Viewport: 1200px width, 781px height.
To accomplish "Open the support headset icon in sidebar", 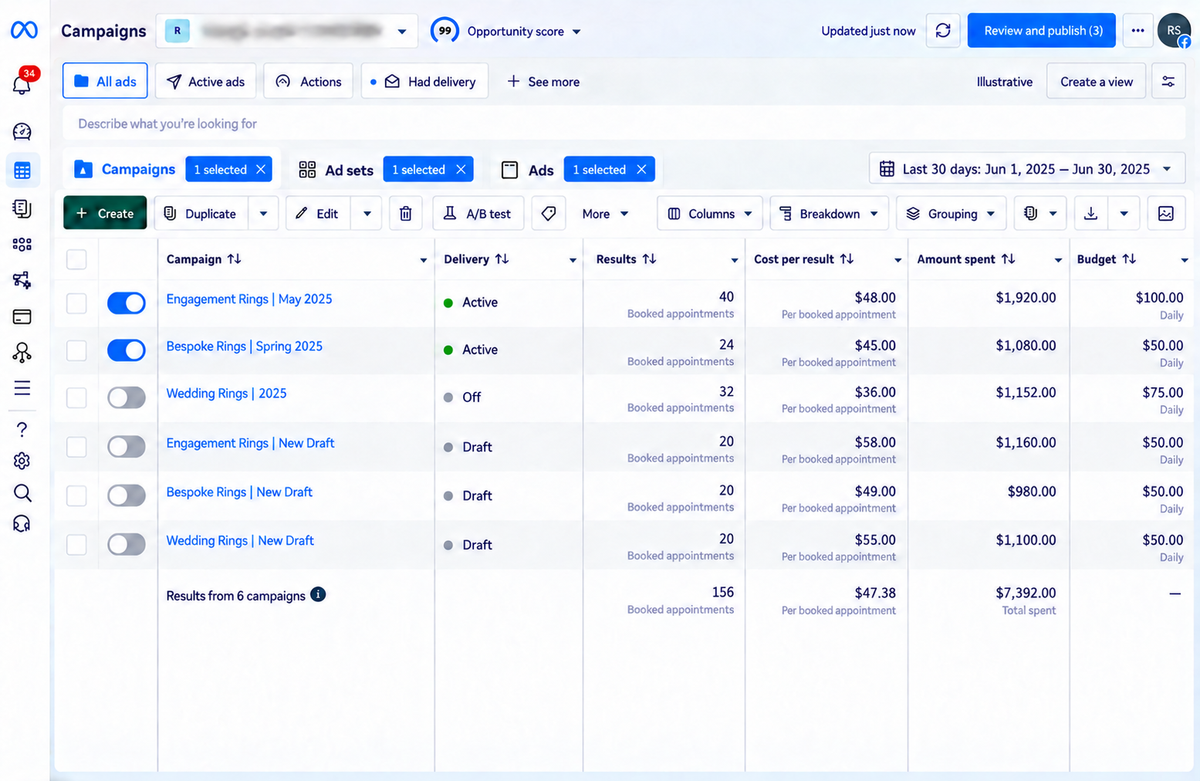I will pyautogui.click(x=22, y=524).
